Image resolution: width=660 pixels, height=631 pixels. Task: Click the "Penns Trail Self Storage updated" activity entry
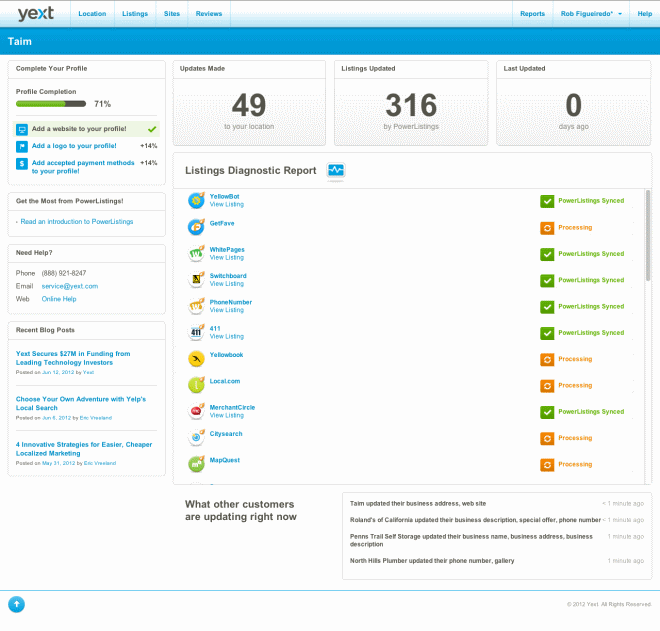tap(471, 540)
